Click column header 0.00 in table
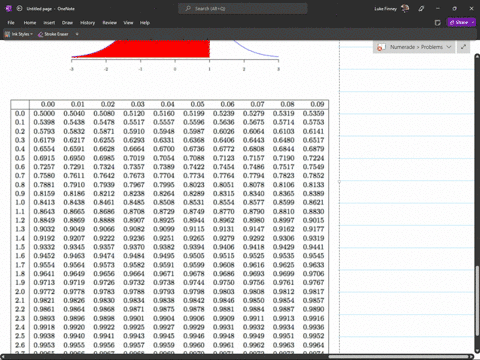The width and height of the screenshot is (480, 360). click(48, 104)
